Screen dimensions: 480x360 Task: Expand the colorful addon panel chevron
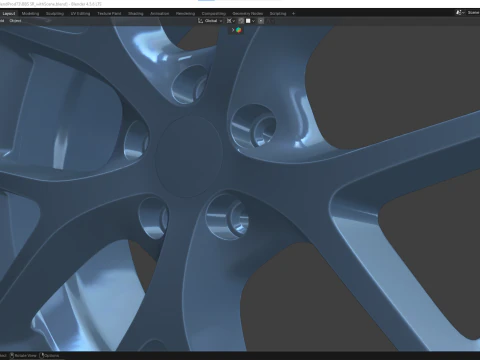(233, 30)
